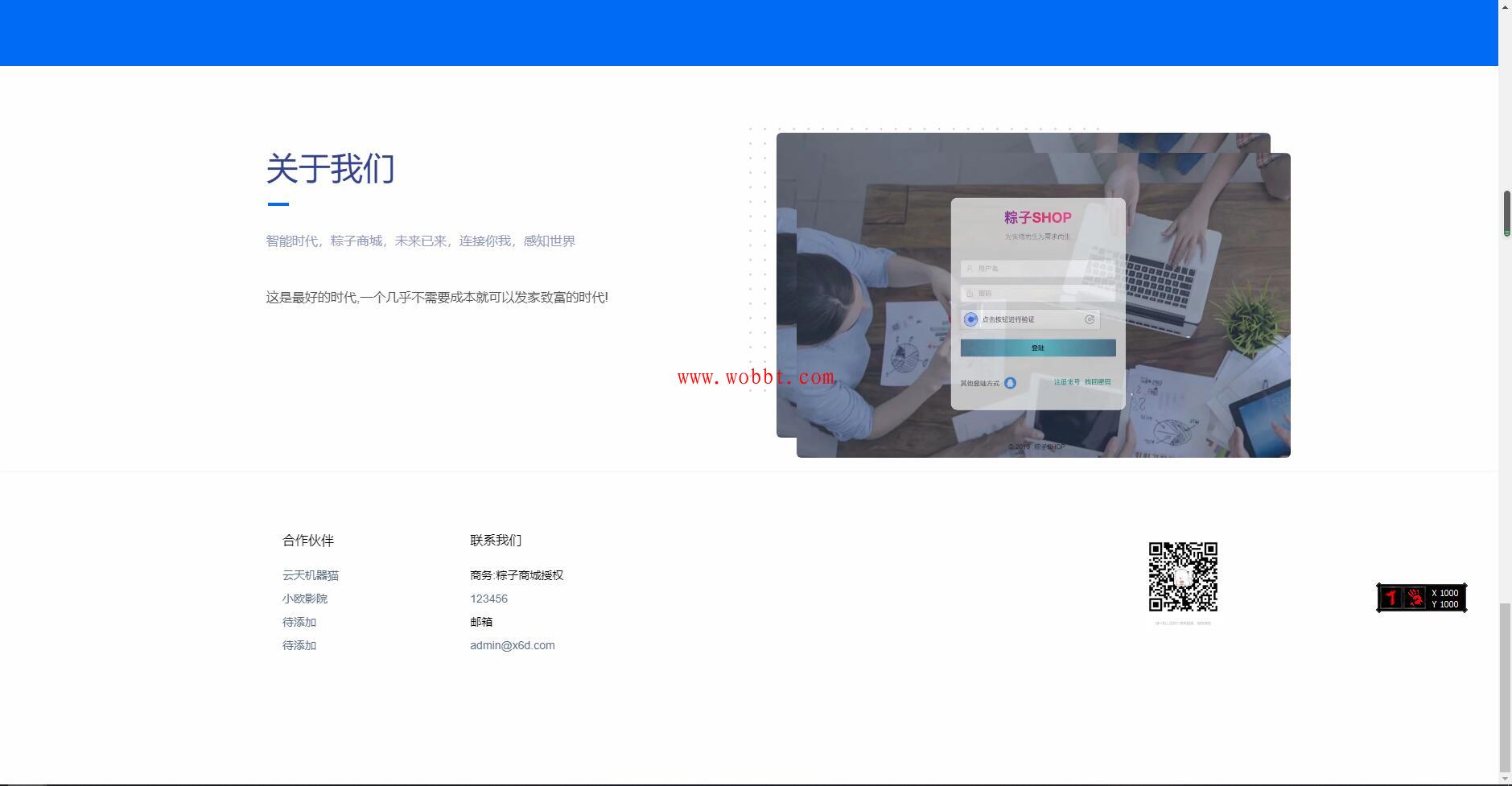
Task: Click the user icon in the username field
Action: click(970, 268)
